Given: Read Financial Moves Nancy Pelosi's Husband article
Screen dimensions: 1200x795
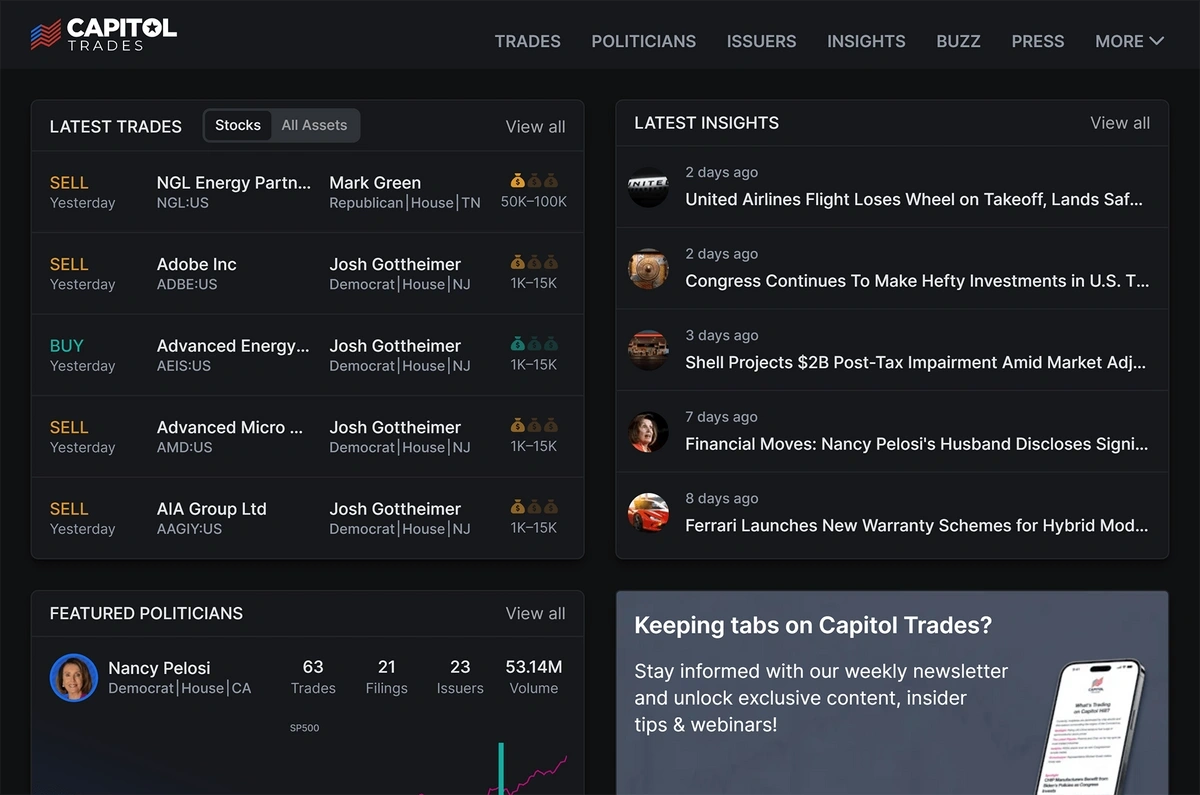Looking at the screenshot, I should (917, 444).
